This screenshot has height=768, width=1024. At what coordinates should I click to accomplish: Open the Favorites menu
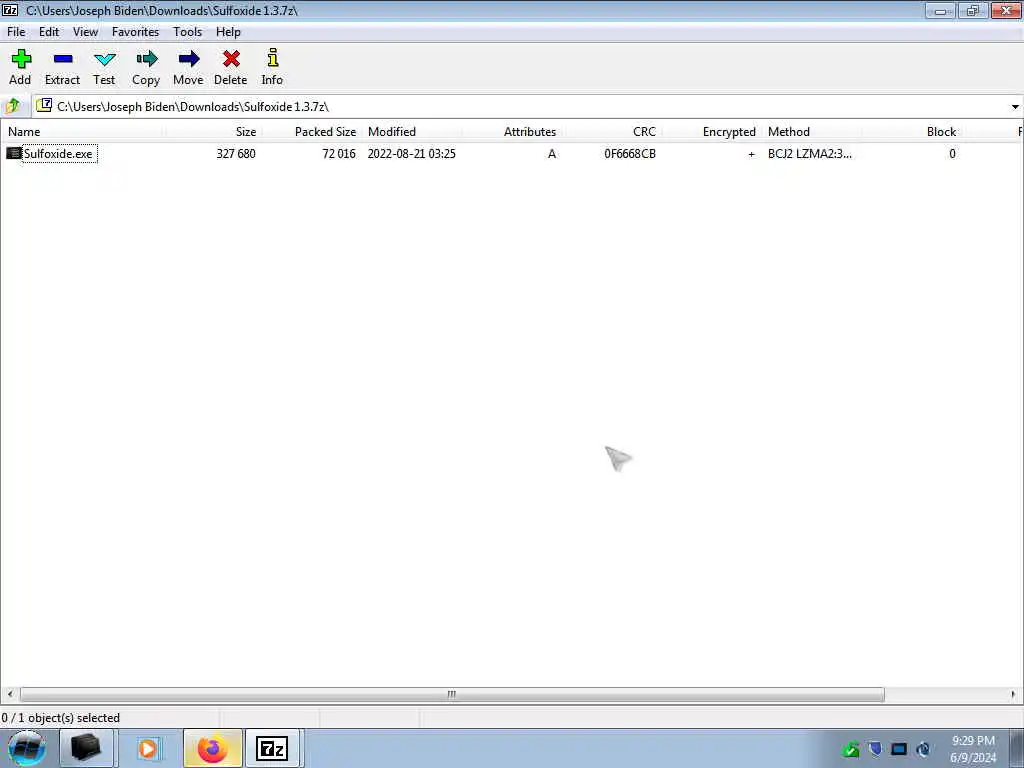click(x=135, y=31)
